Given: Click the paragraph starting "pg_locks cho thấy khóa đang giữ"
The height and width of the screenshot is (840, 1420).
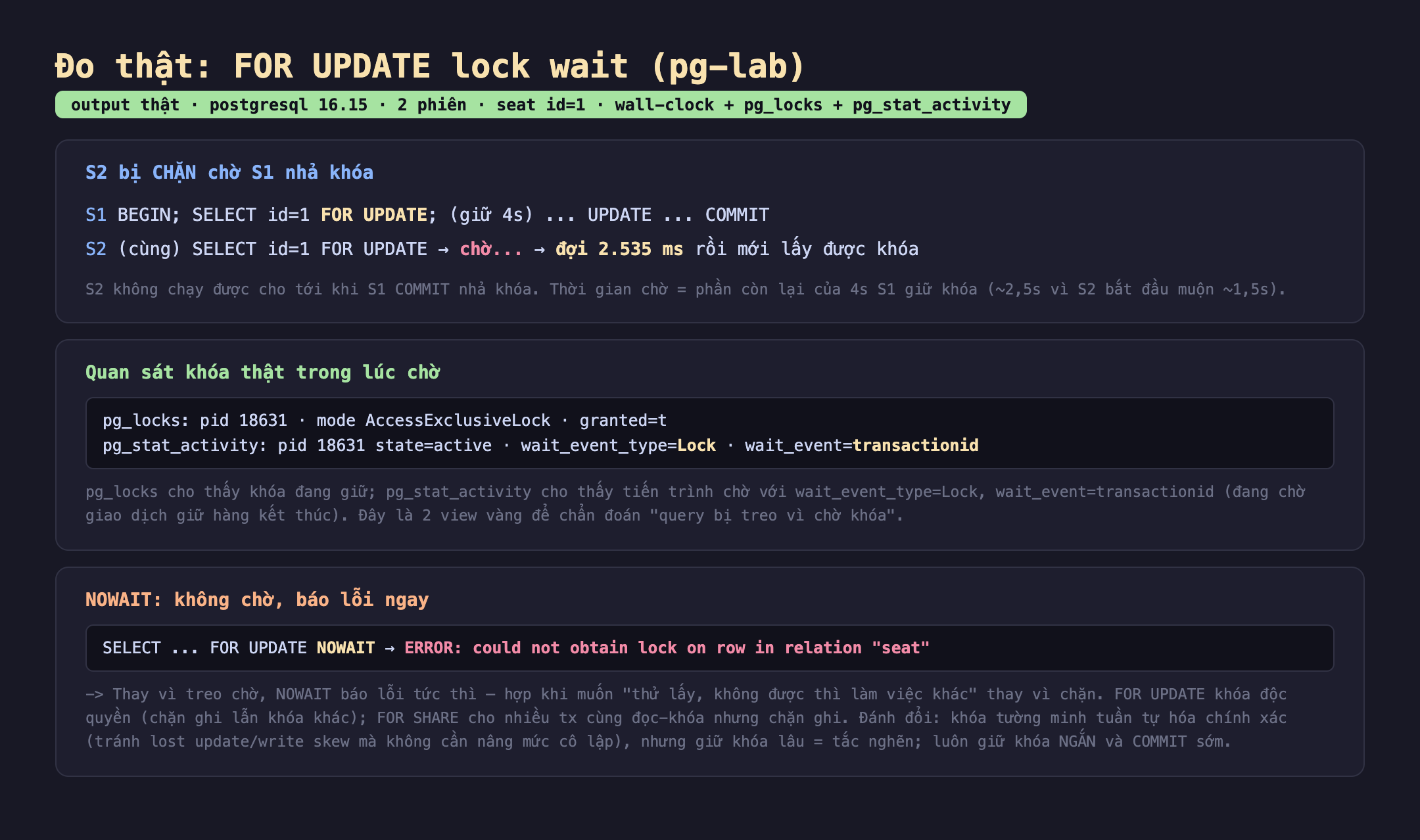Looking at the screenshot, I should coord(695,503).
